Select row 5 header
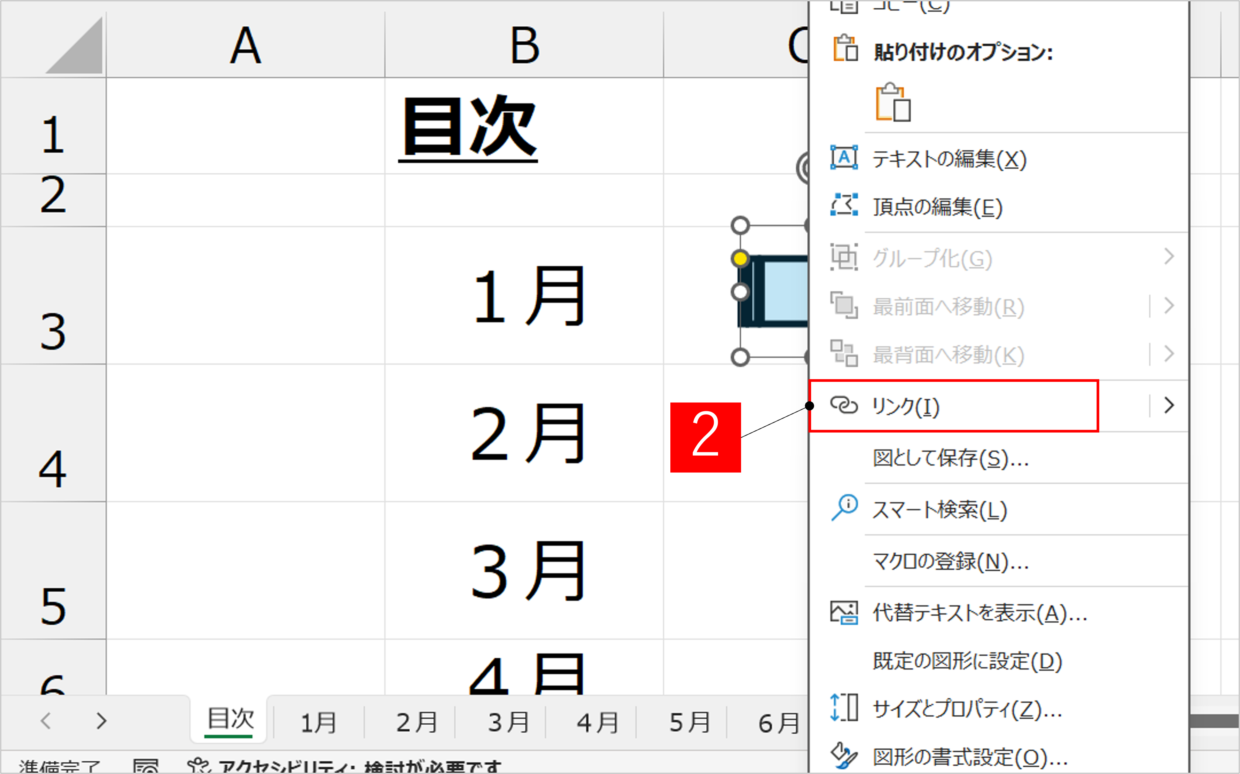The width and height of the screenshot is (1240, 774). (x=52, y=571)
